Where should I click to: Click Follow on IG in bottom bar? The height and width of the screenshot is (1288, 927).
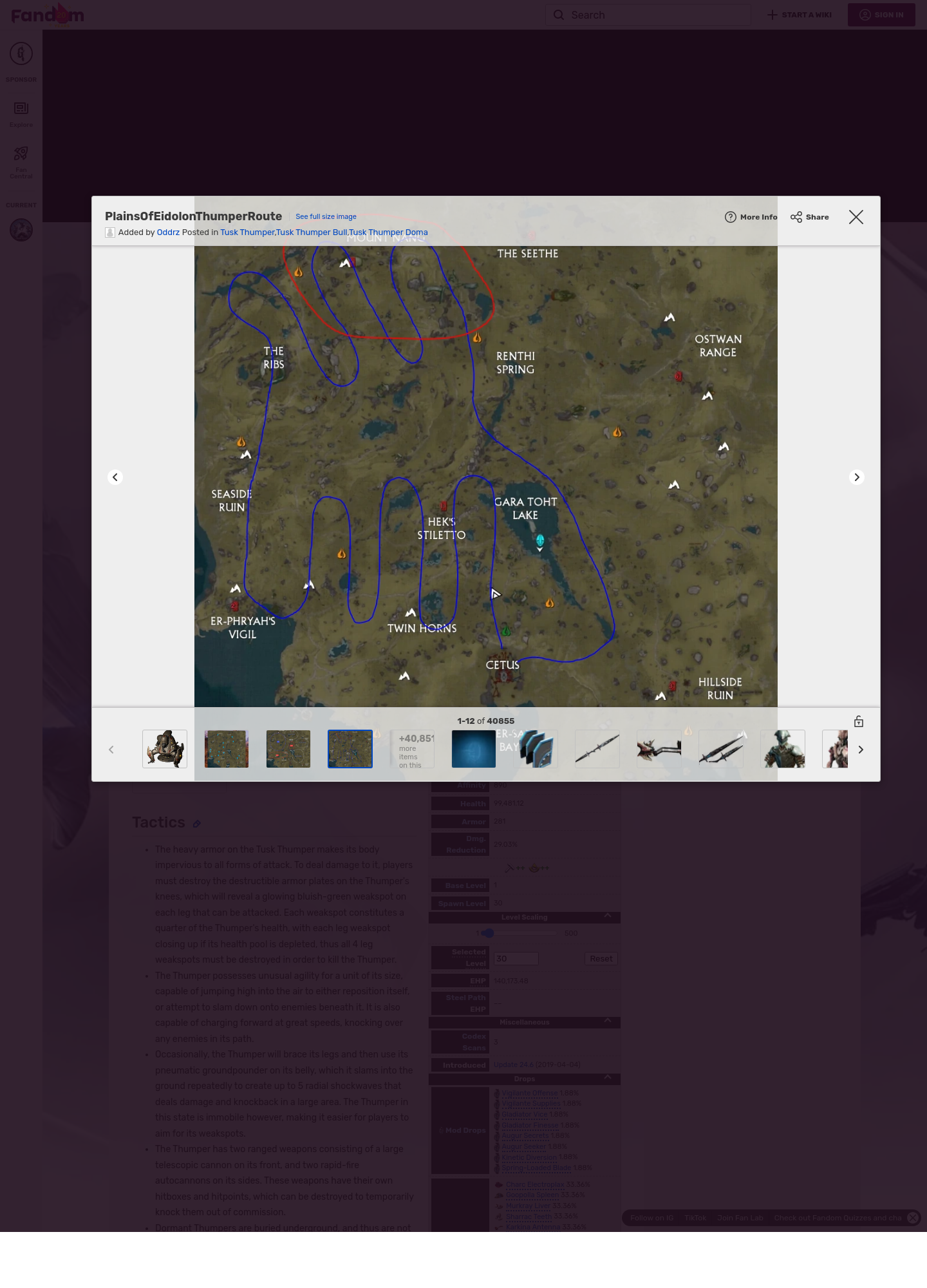click(651, 1218)
